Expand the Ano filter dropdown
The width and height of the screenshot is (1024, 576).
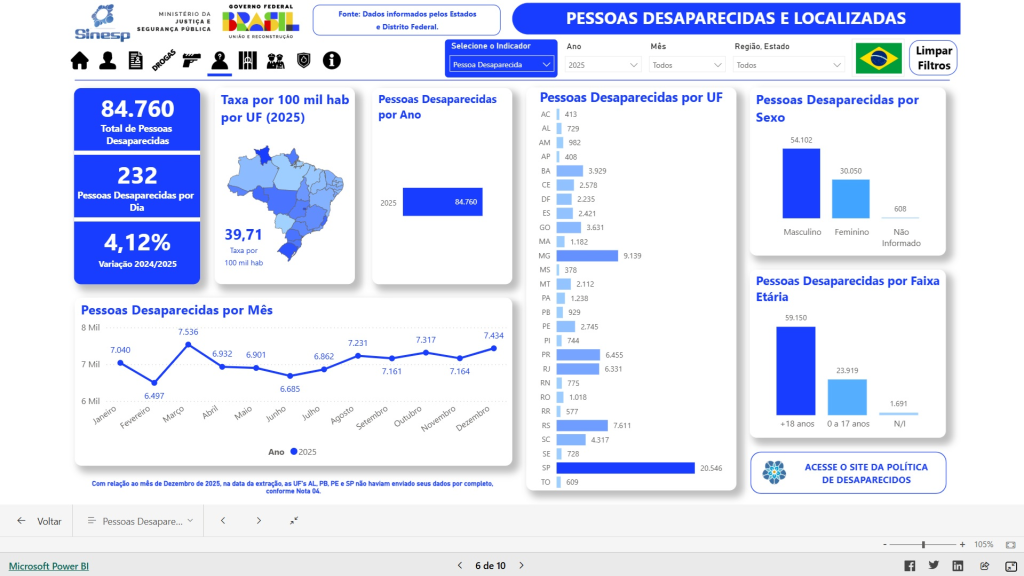603,65
